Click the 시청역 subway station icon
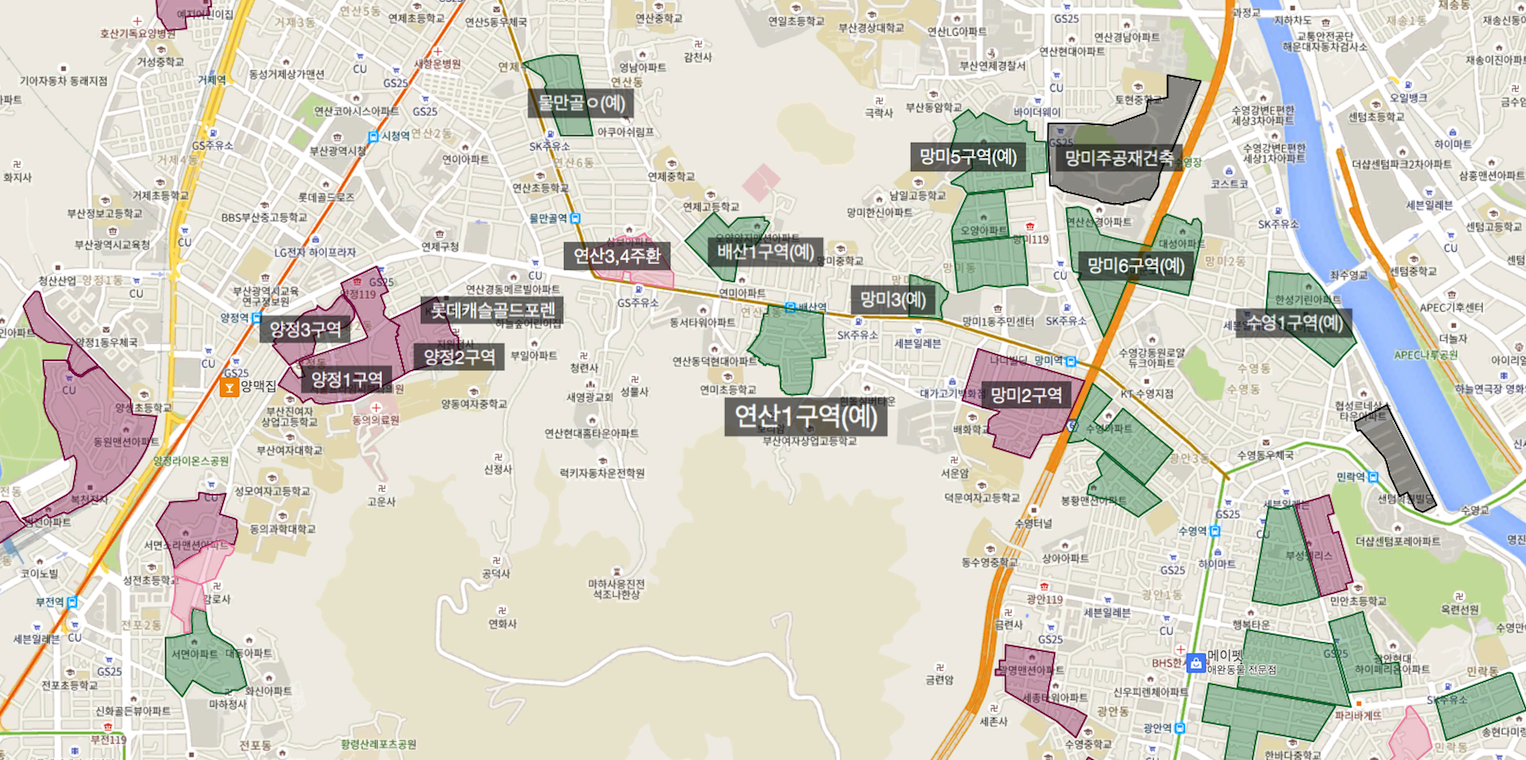The image size is (1526, 760). pyautogui.click(x=373, y=137)
